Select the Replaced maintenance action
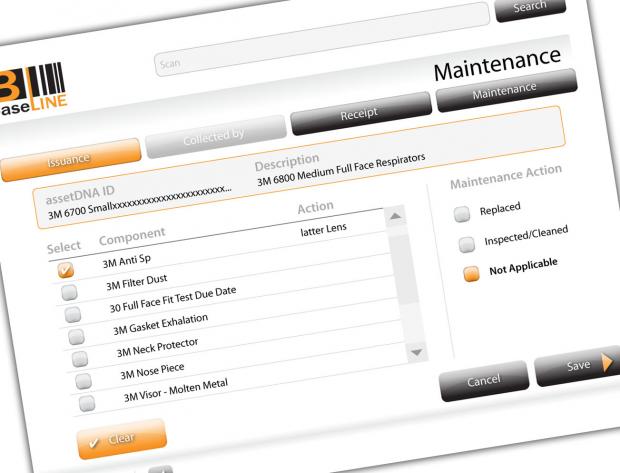Image resolution: width=620 pixels, height=473 pixels. coord(462,214)
